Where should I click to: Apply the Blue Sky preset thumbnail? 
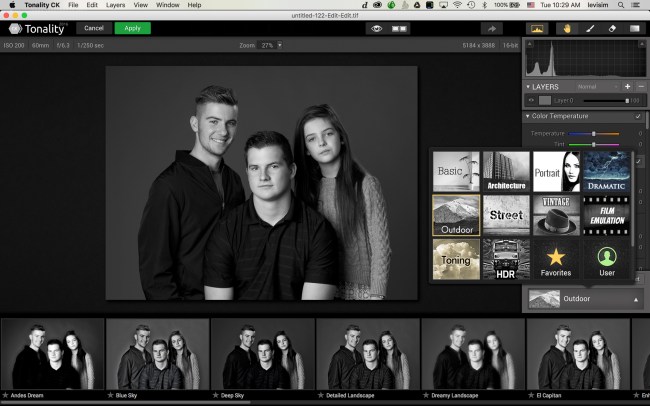[158, 354]
